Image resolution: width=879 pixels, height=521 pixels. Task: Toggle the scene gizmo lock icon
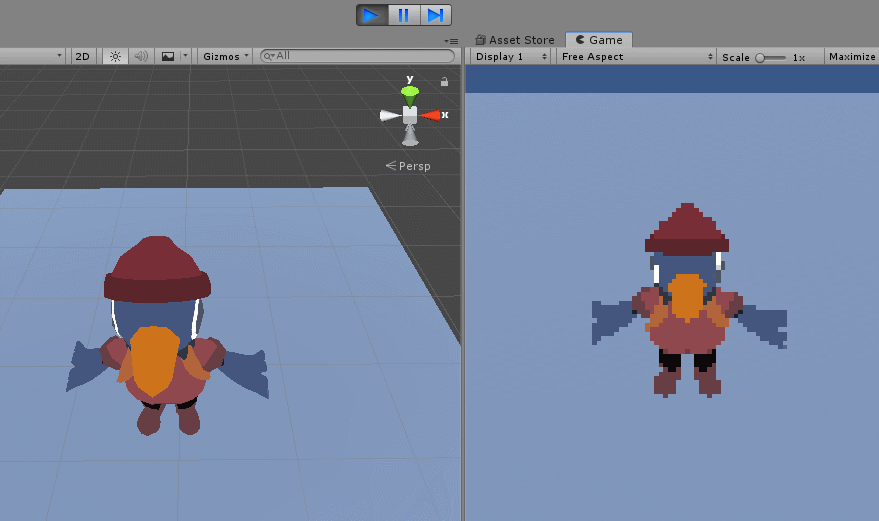tap(445, 82)
